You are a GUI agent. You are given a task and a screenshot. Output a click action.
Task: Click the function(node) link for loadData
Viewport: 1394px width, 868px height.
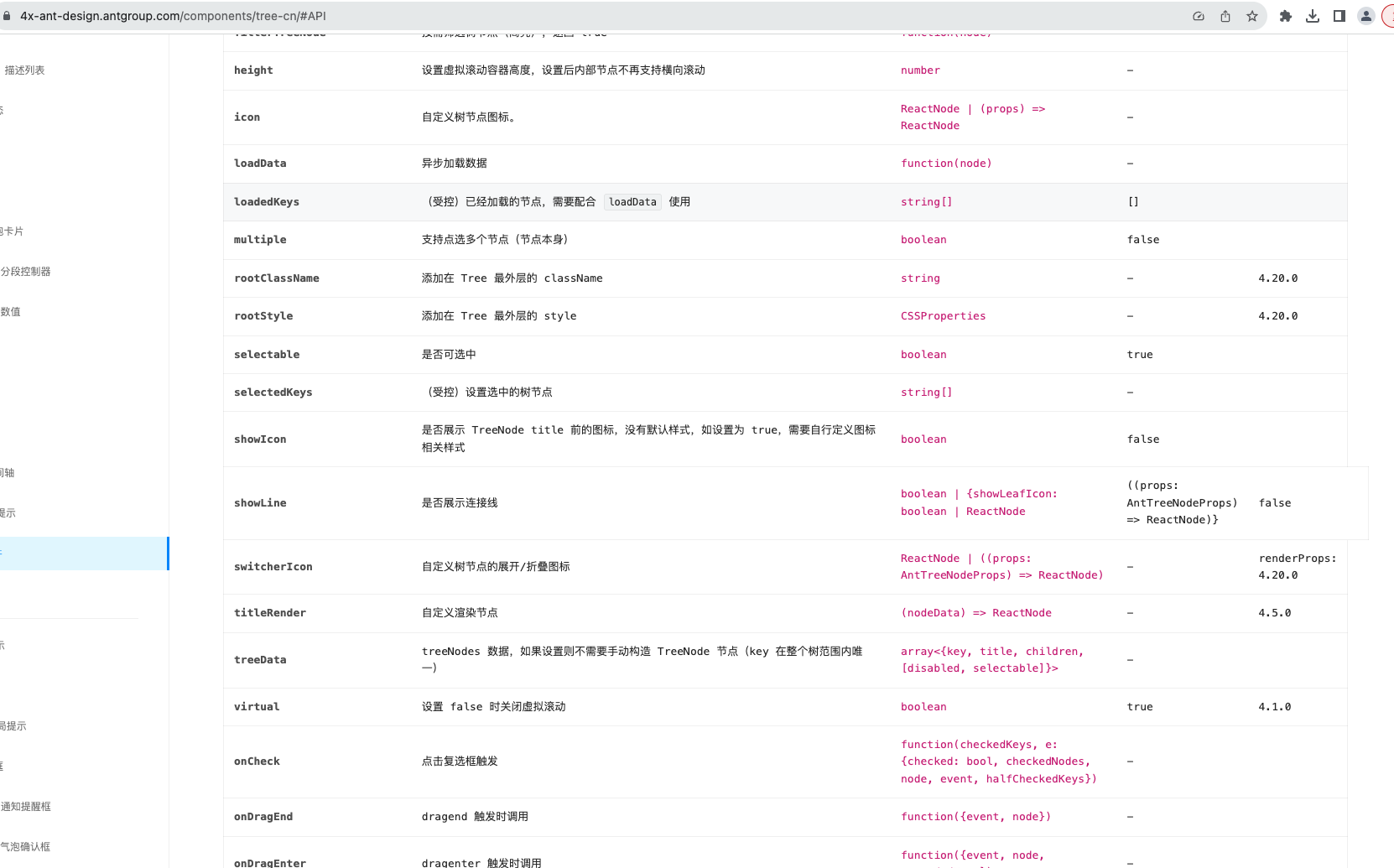point(946,163)
